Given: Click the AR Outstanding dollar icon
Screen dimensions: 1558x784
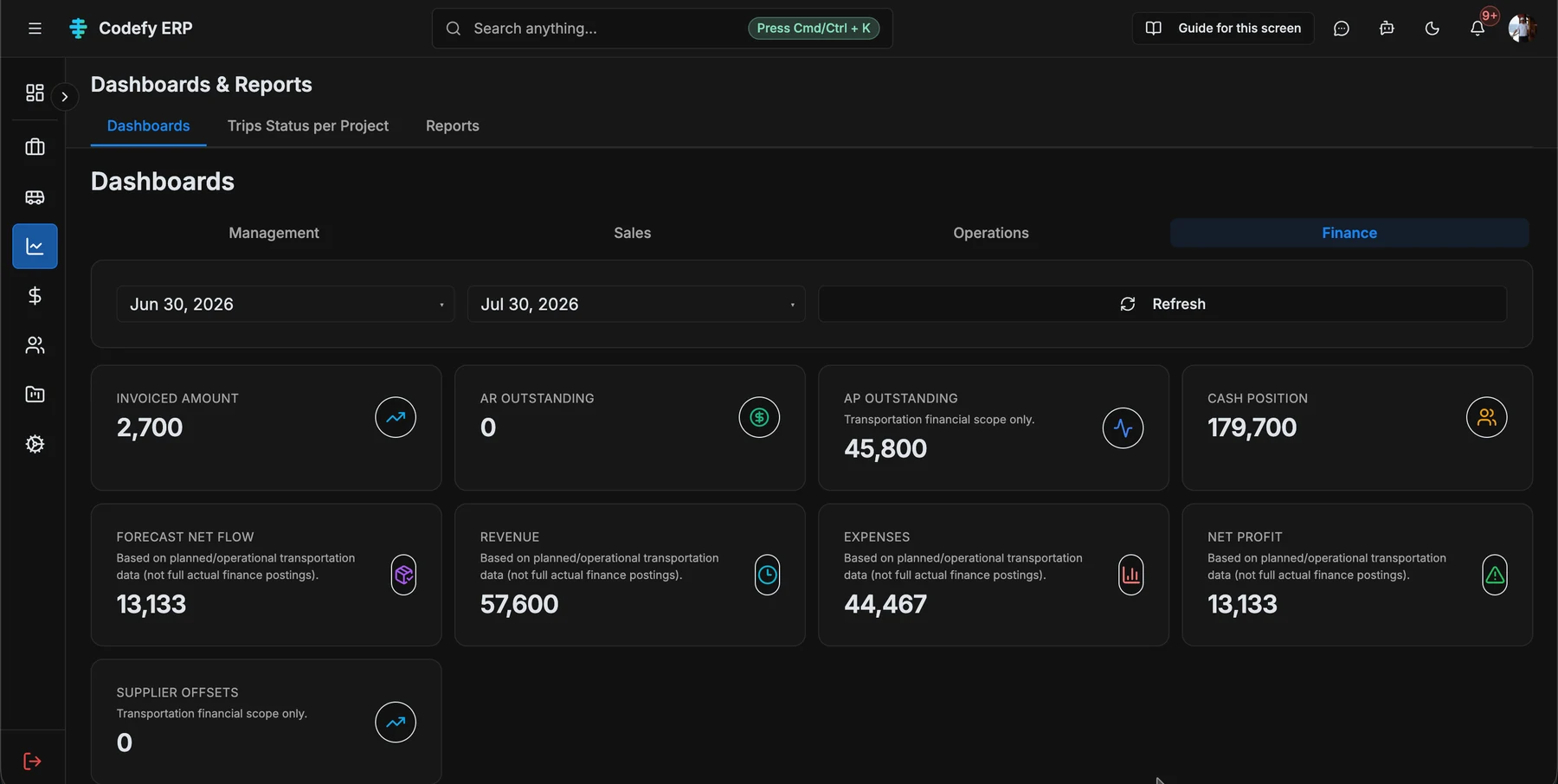Looking at the screenshot, I should tap(759, 417).
